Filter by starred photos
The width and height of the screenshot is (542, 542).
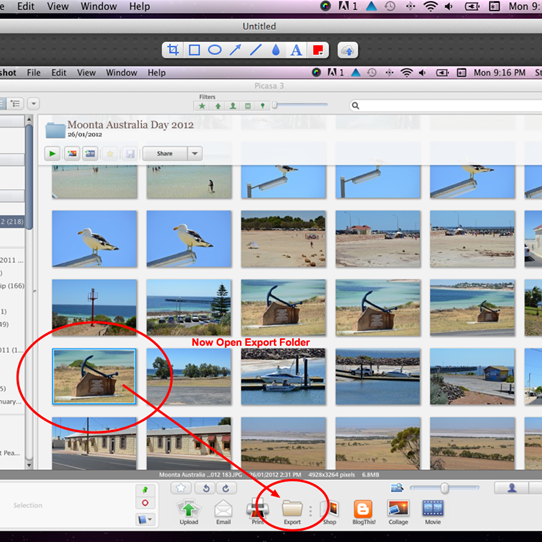202,106
